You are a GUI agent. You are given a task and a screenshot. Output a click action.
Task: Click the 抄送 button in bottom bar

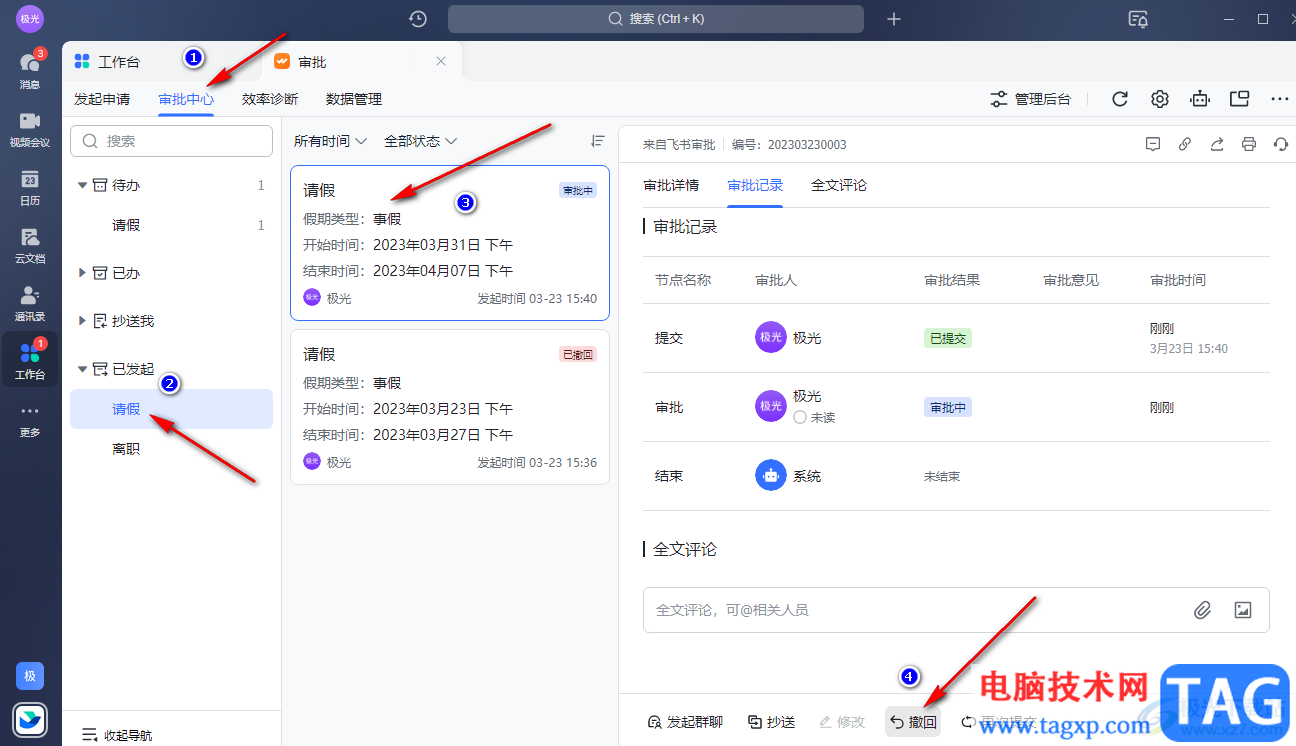coord(771,722)
